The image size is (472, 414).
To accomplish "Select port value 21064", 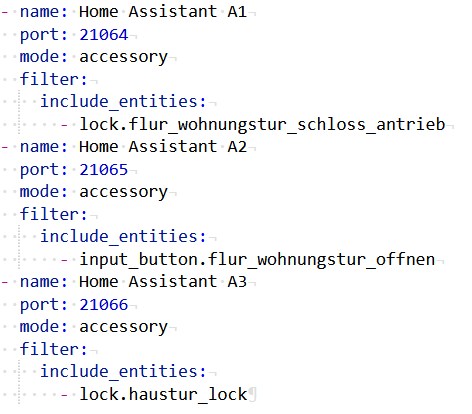I will click(104, 35).
